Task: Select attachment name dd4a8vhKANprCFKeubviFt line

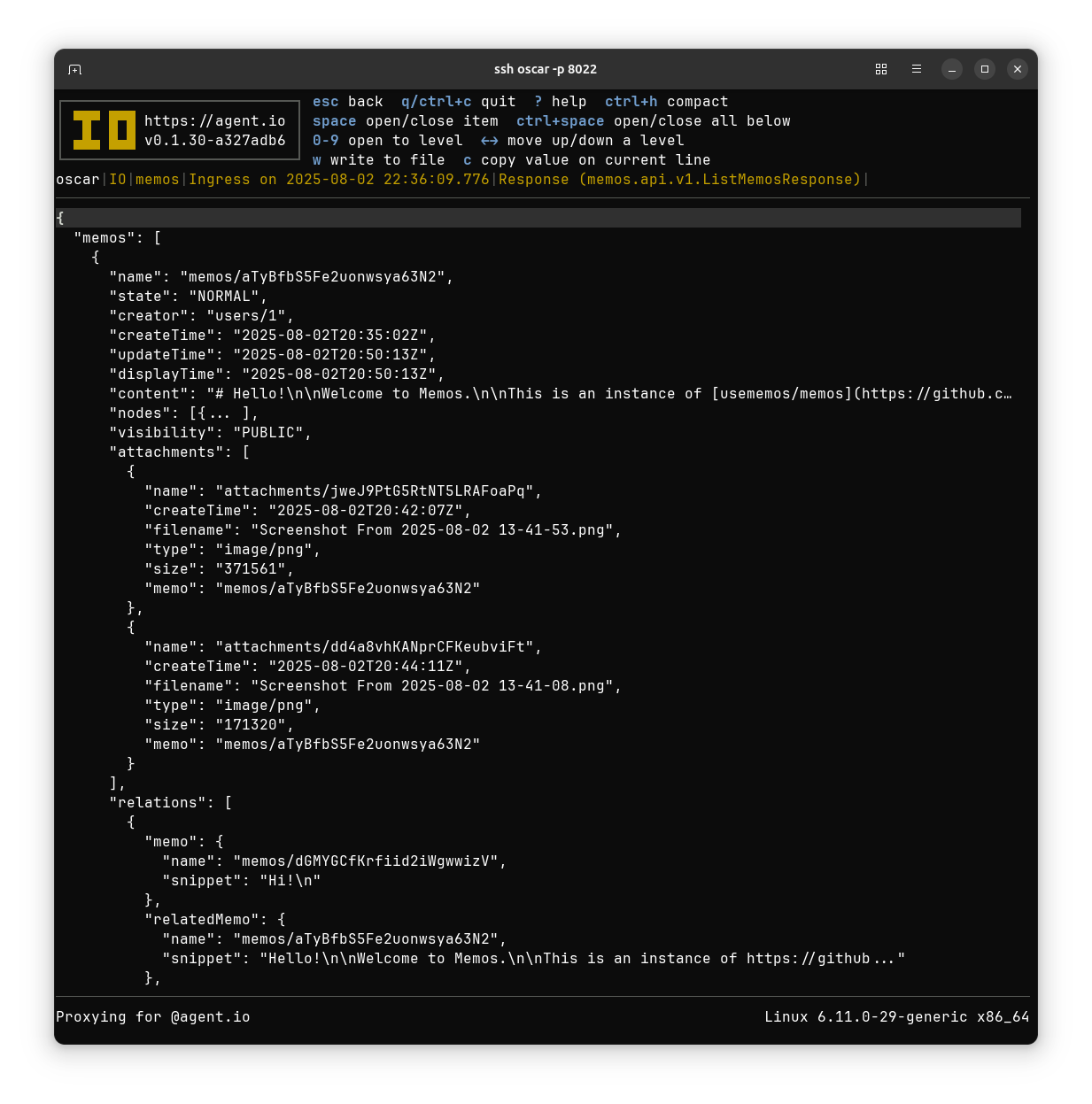Action: [x=344, y=647]
